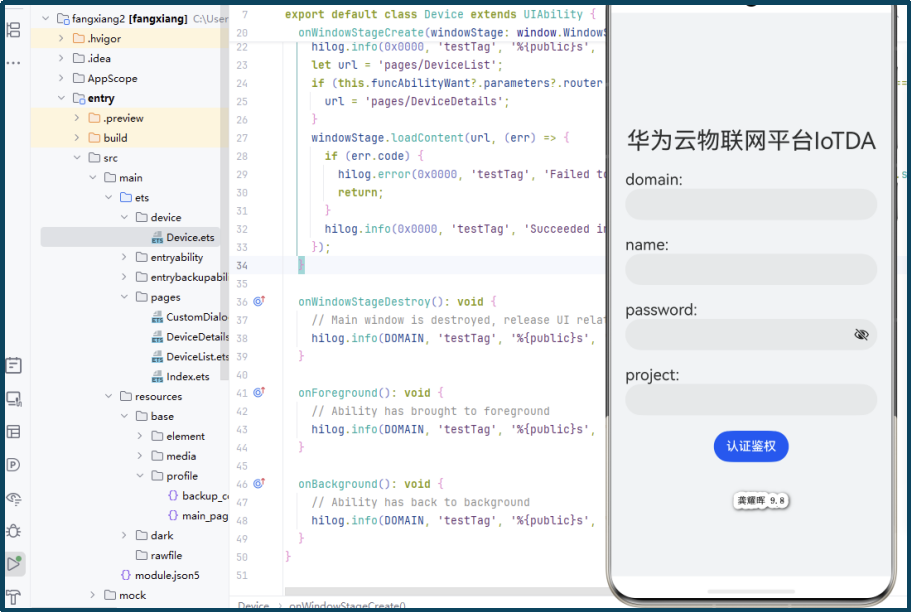This screenshot has width=911, height=612.
Task: Open DeviceDetails file in tree
Action: point(198,337)
